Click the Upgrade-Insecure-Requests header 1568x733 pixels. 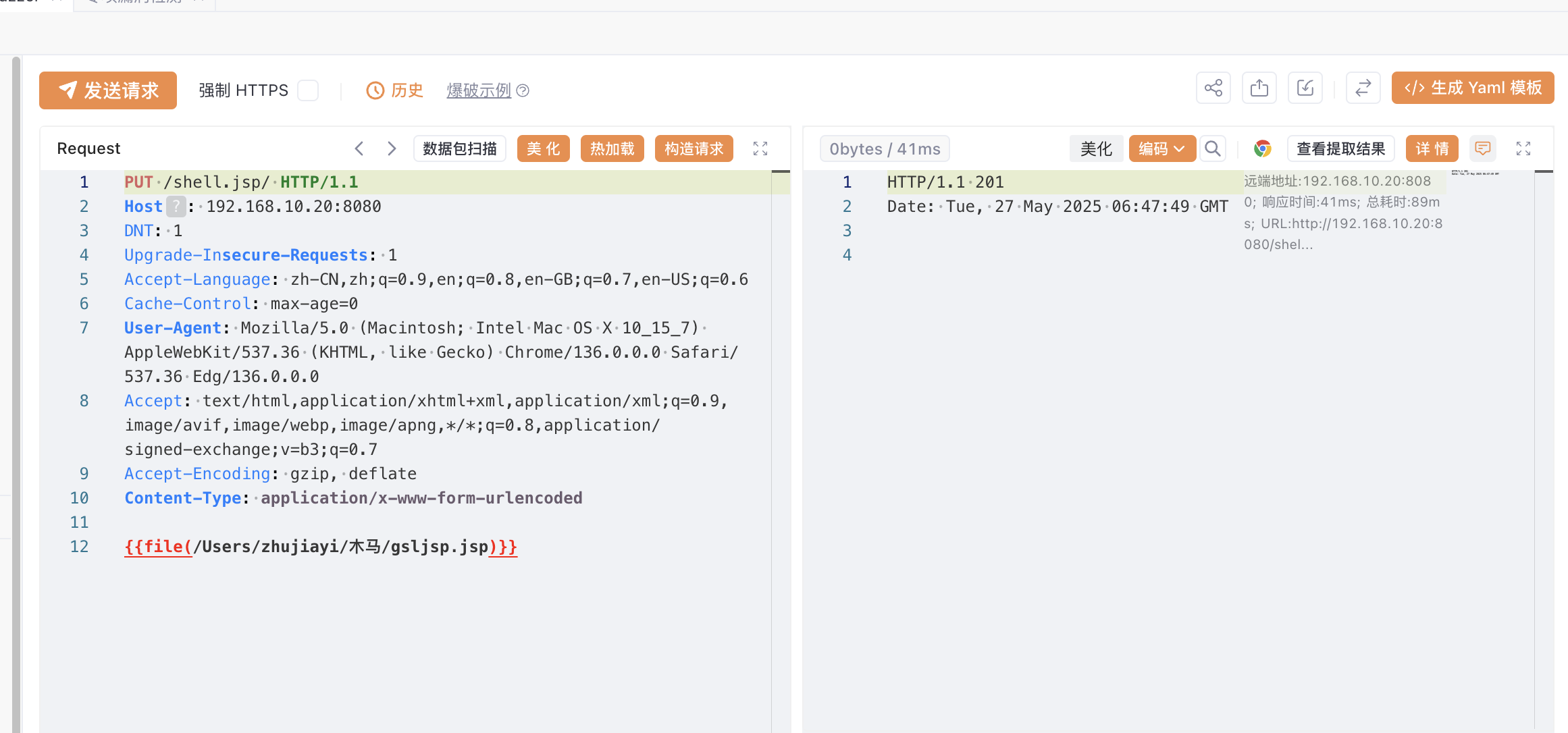(x=261, y=255)
